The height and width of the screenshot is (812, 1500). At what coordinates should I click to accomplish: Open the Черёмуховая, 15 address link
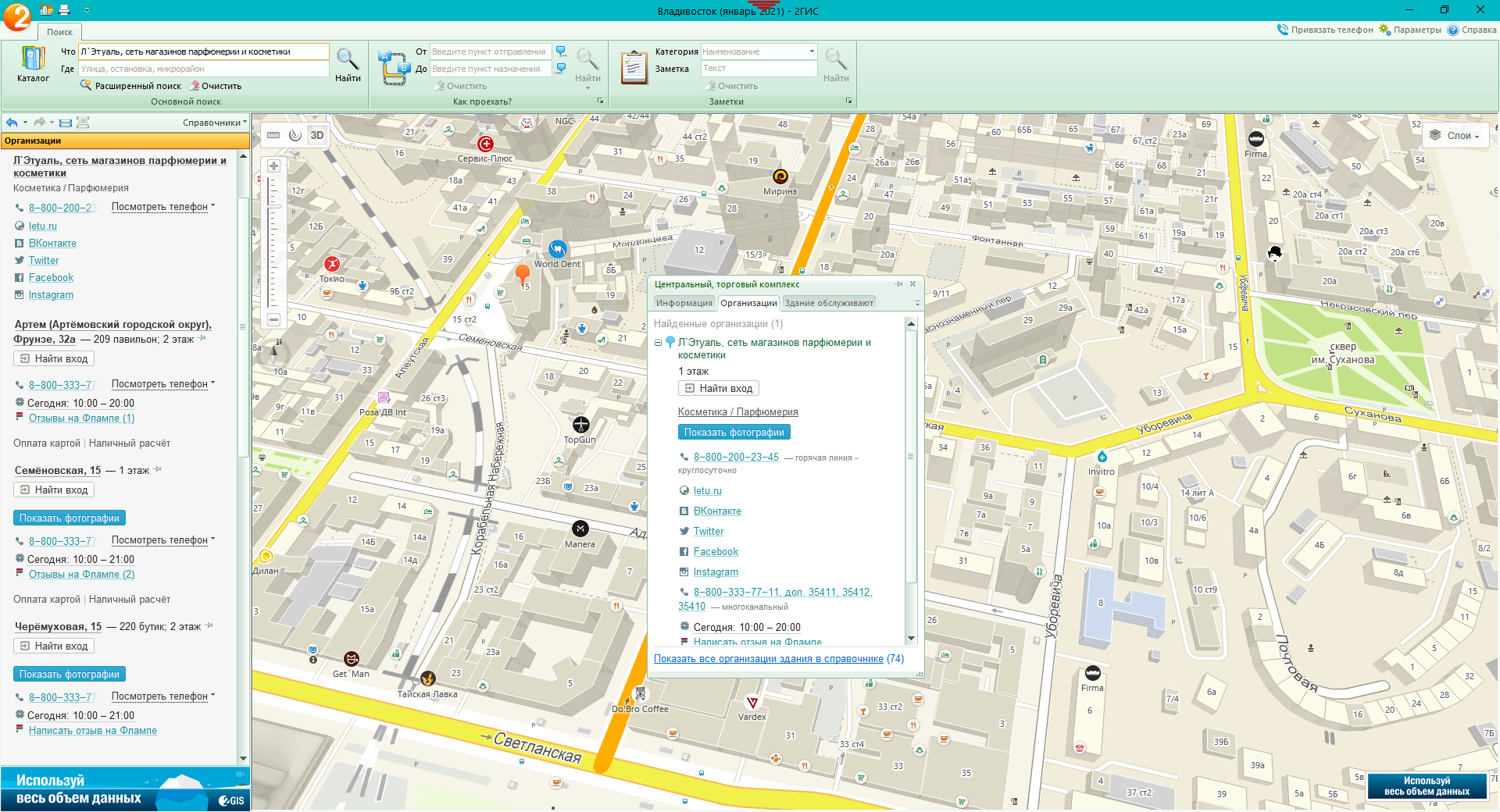[x=58, y=626]
